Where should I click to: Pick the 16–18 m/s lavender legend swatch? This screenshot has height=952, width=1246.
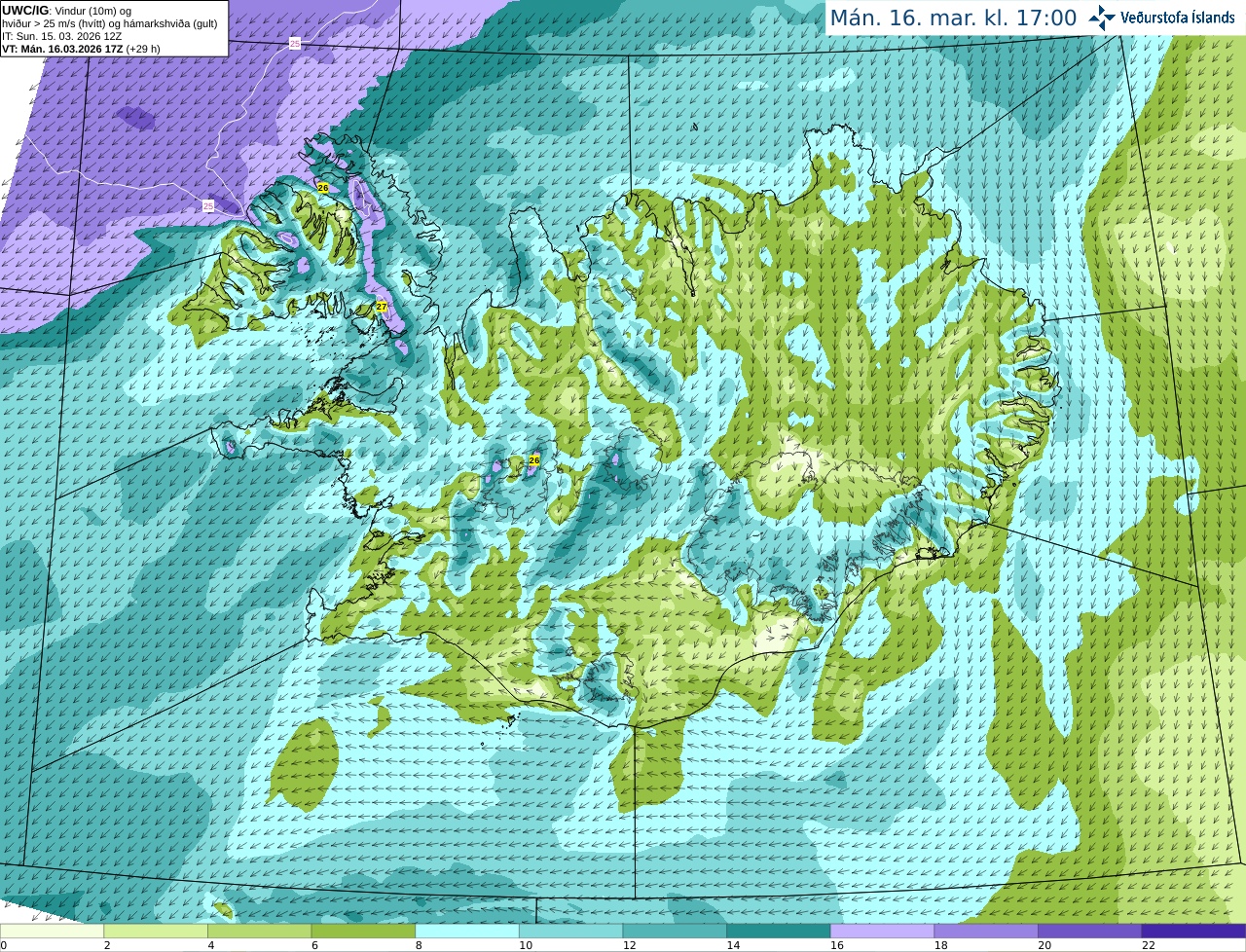click(x=882, y=932)
